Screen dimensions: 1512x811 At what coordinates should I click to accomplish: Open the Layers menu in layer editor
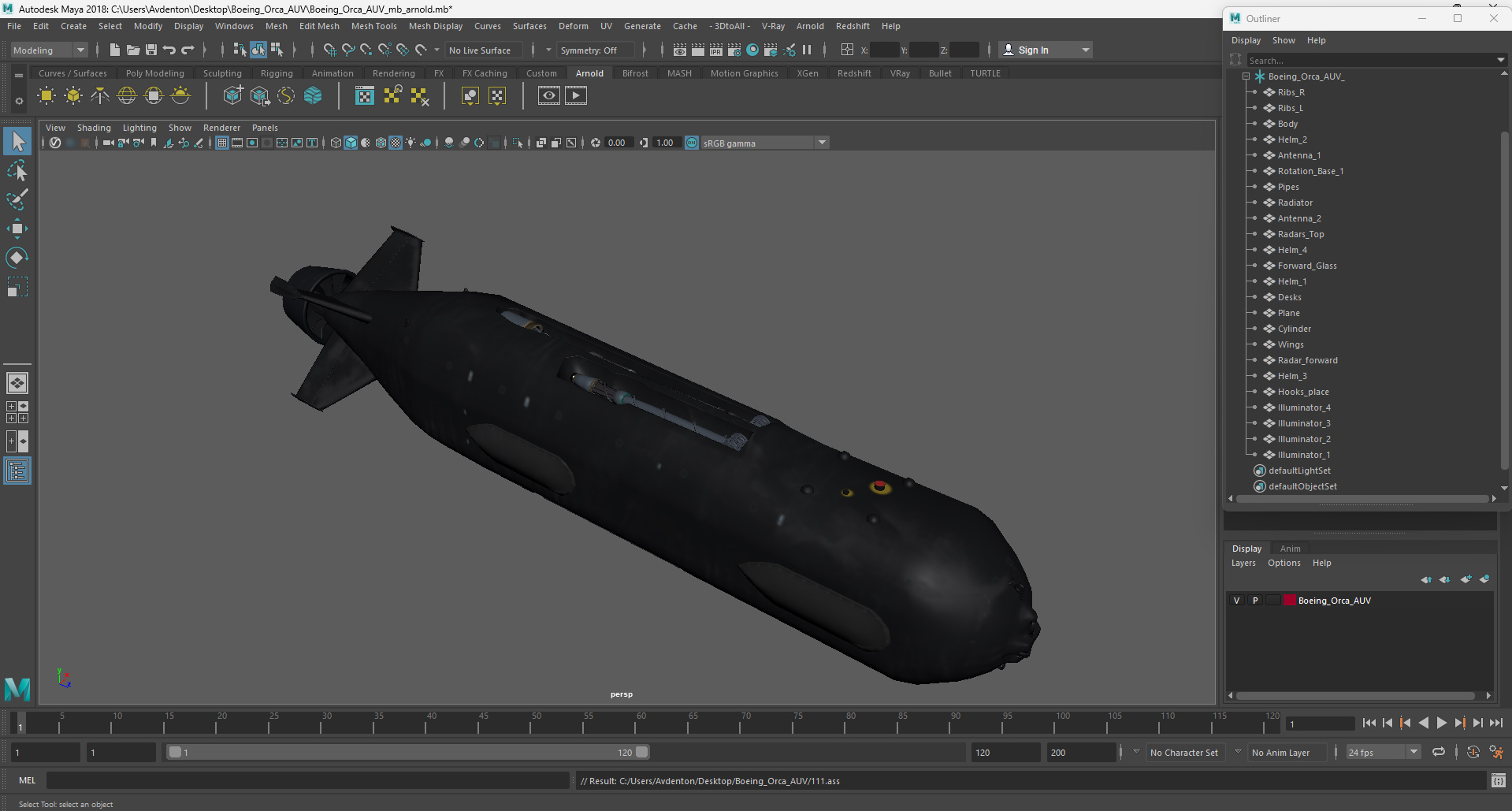pos(1243,563)
